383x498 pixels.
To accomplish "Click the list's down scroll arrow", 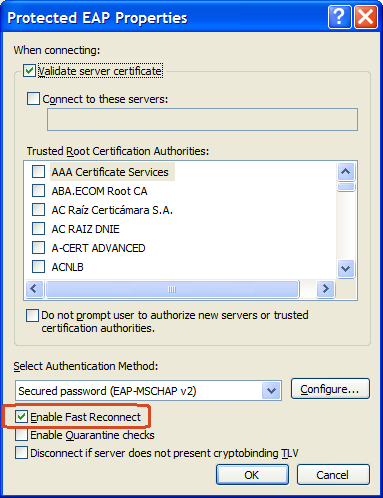I will click(346, 269).
